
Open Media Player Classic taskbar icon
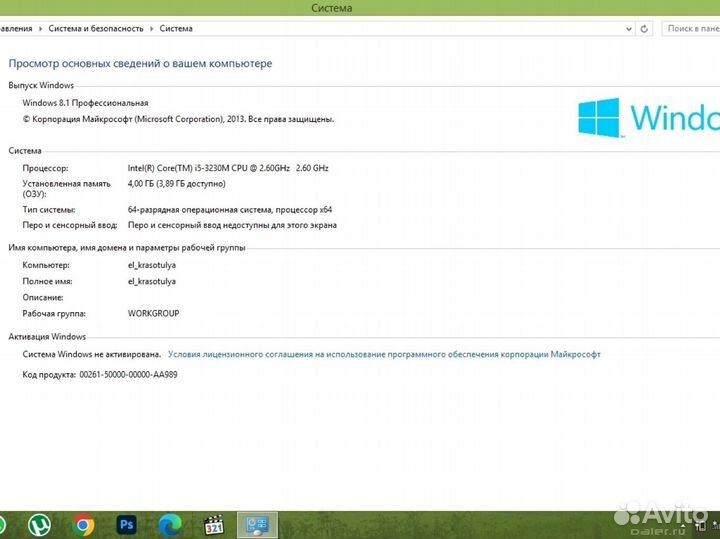pos(213,524)
